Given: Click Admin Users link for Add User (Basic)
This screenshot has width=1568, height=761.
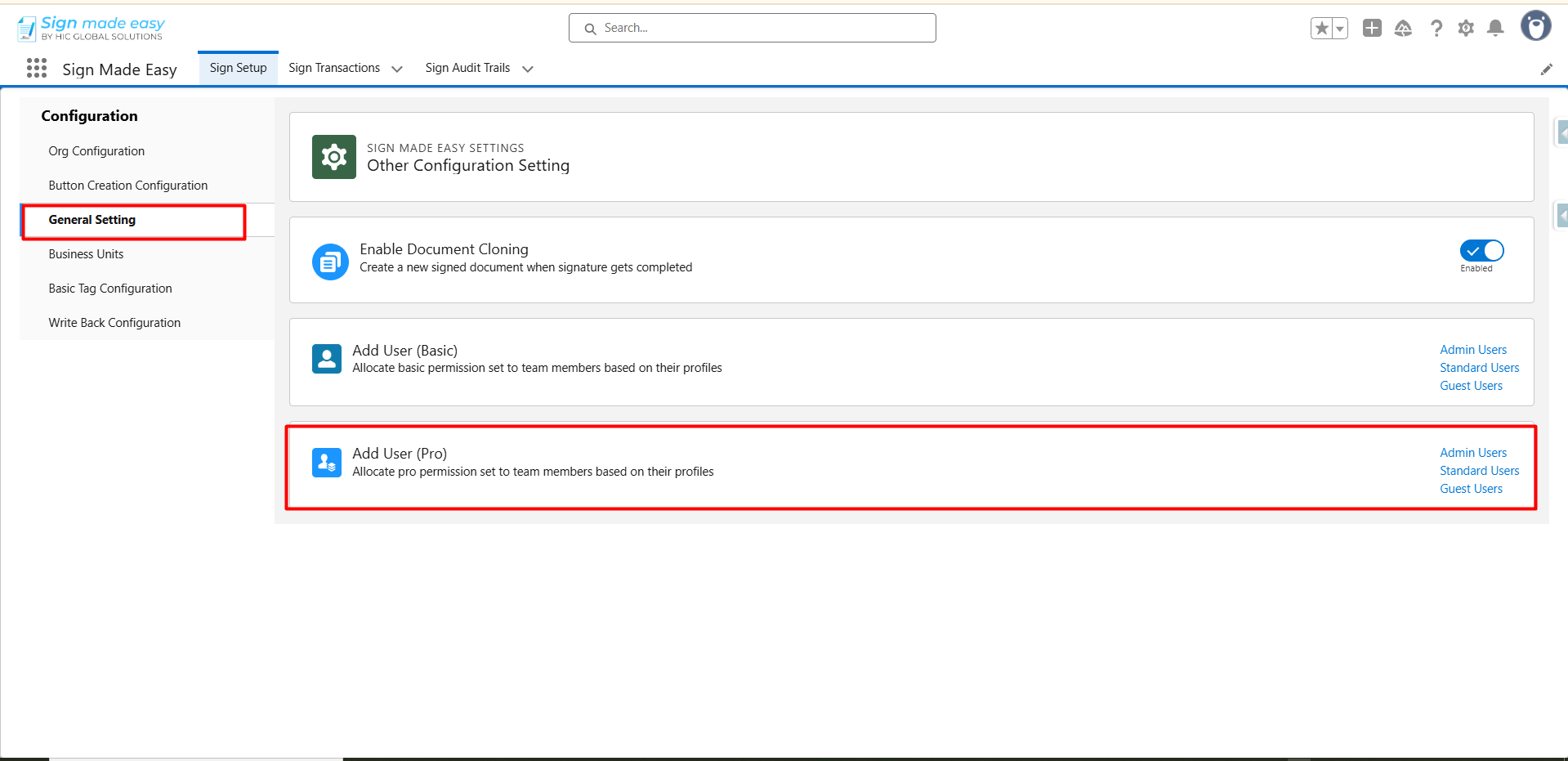Looking at the screenshot, I should (1473, 350).
